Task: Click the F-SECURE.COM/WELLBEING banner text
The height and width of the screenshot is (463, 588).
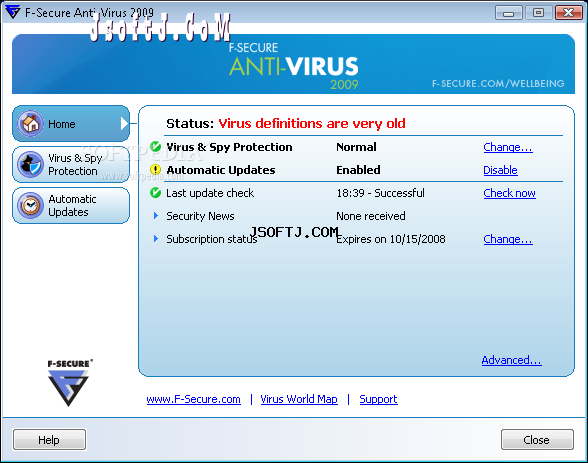Action: click(x=498, y=83)
